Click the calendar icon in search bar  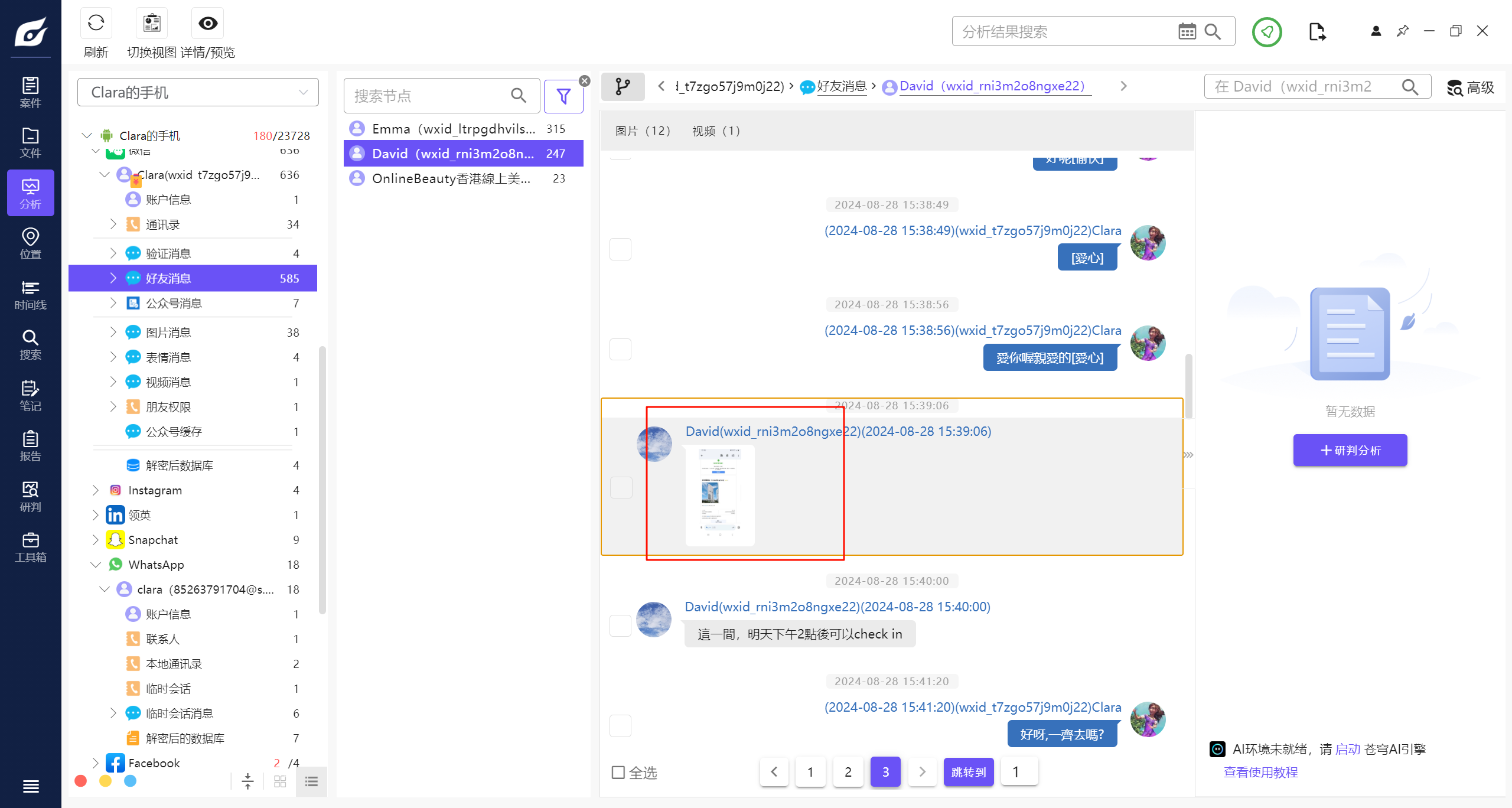point(1187,31)
